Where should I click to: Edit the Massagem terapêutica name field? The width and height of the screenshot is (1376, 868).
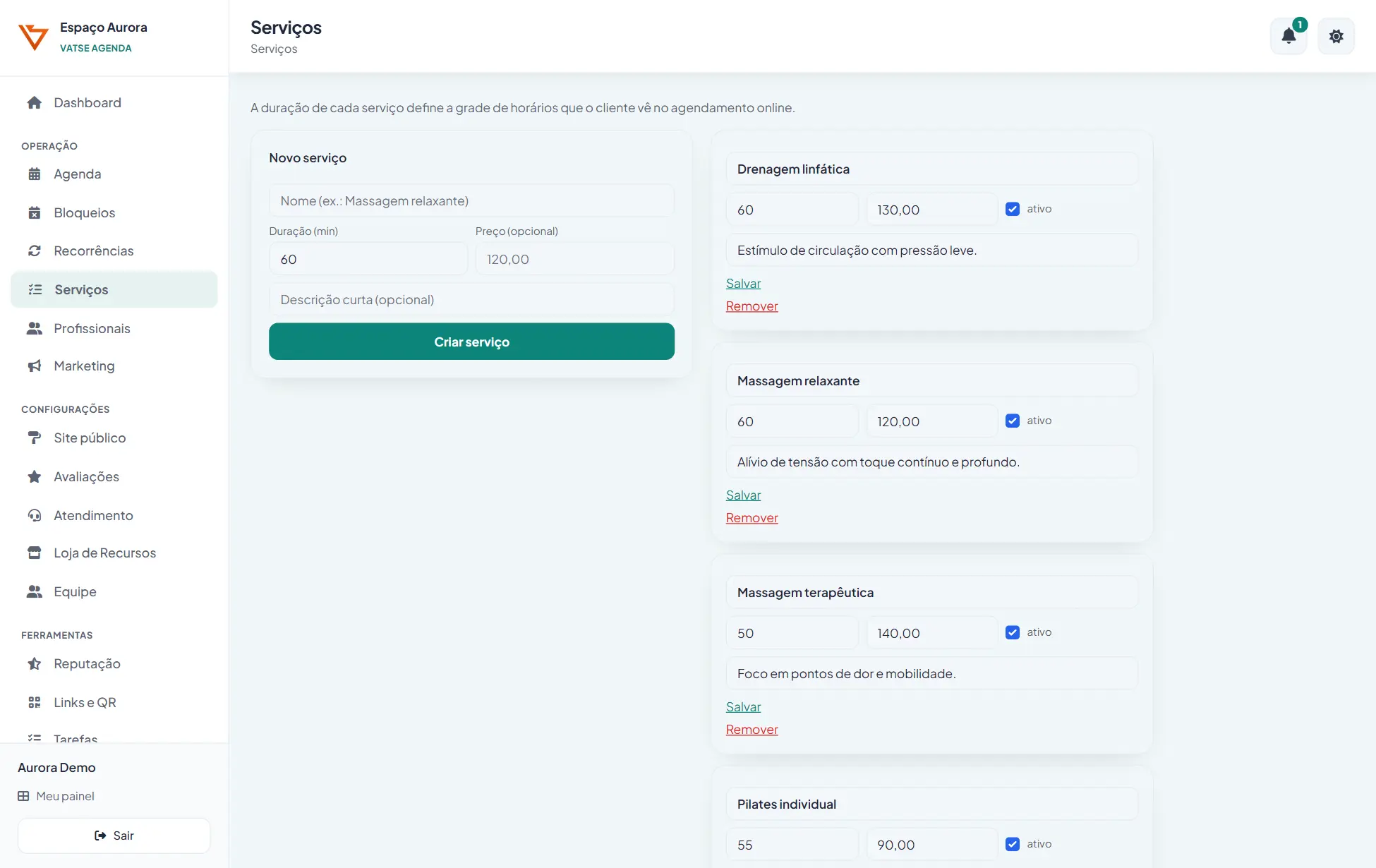click(x=931, y=593)
